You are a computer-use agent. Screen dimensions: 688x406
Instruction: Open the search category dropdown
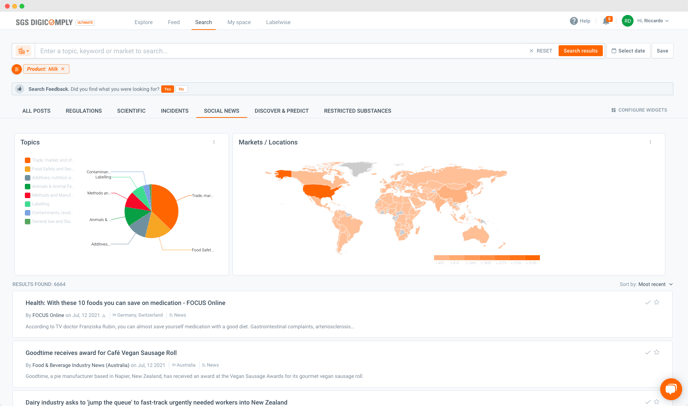[23, 51]
